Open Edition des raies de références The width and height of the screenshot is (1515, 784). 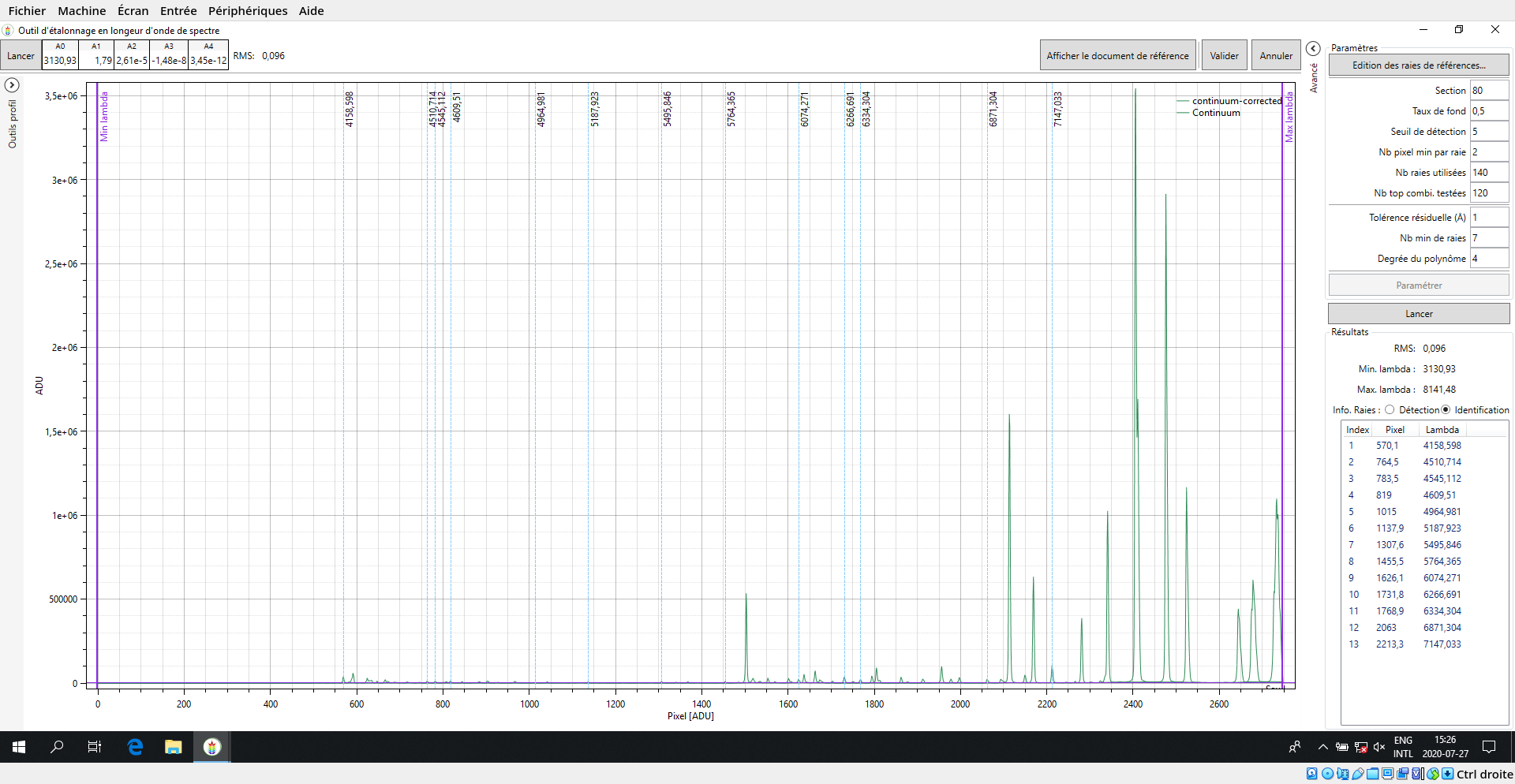1418,65
